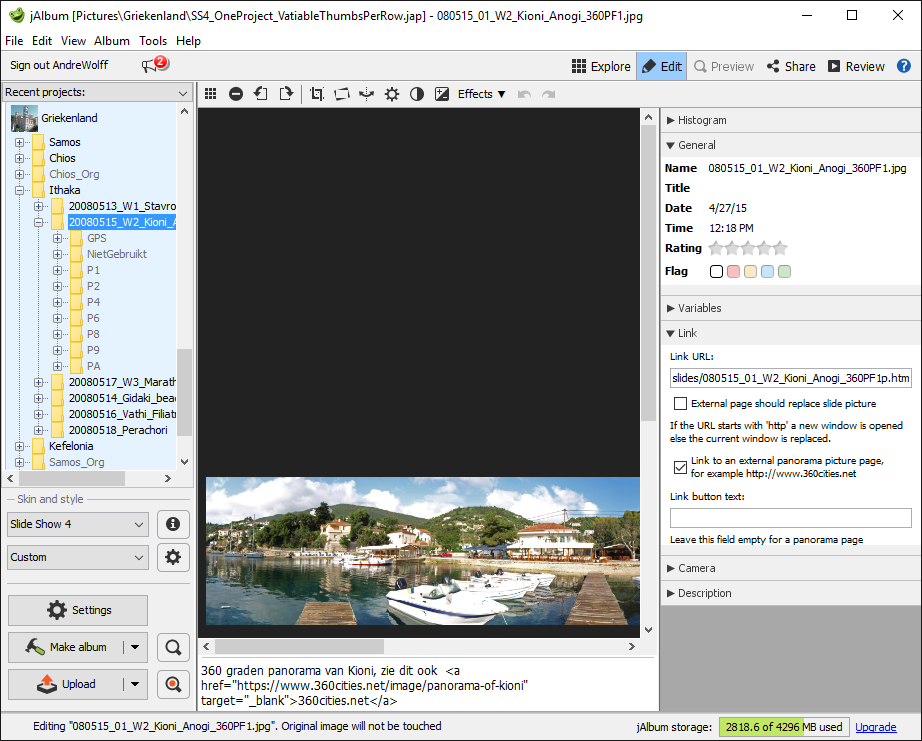Open the Tools menu
This screenshot has height=741, width=922.
153,41
